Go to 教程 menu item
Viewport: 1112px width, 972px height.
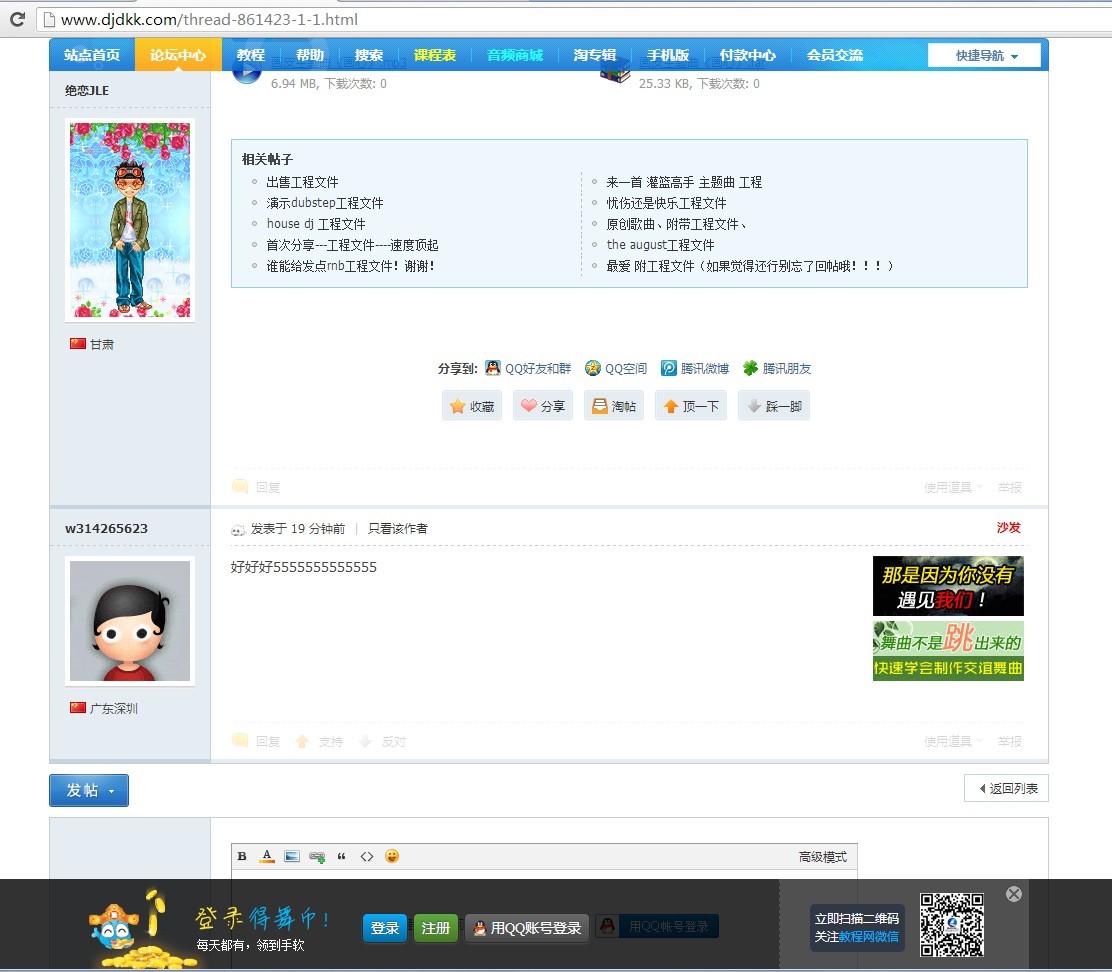(250, 55)
